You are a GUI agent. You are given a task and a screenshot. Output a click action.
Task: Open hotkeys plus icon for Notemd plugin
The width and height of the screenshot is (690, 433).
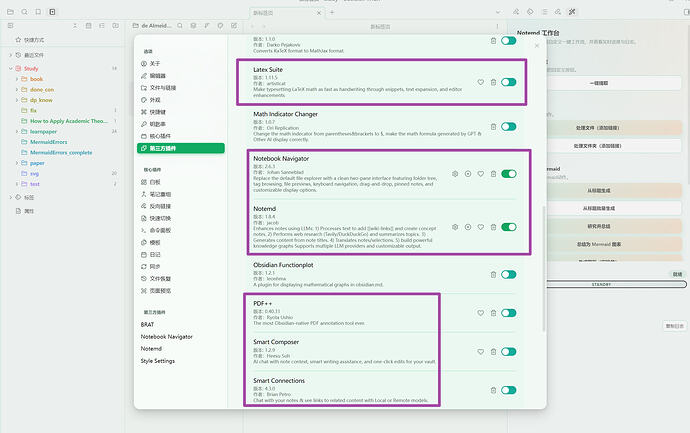coord(468,227)
